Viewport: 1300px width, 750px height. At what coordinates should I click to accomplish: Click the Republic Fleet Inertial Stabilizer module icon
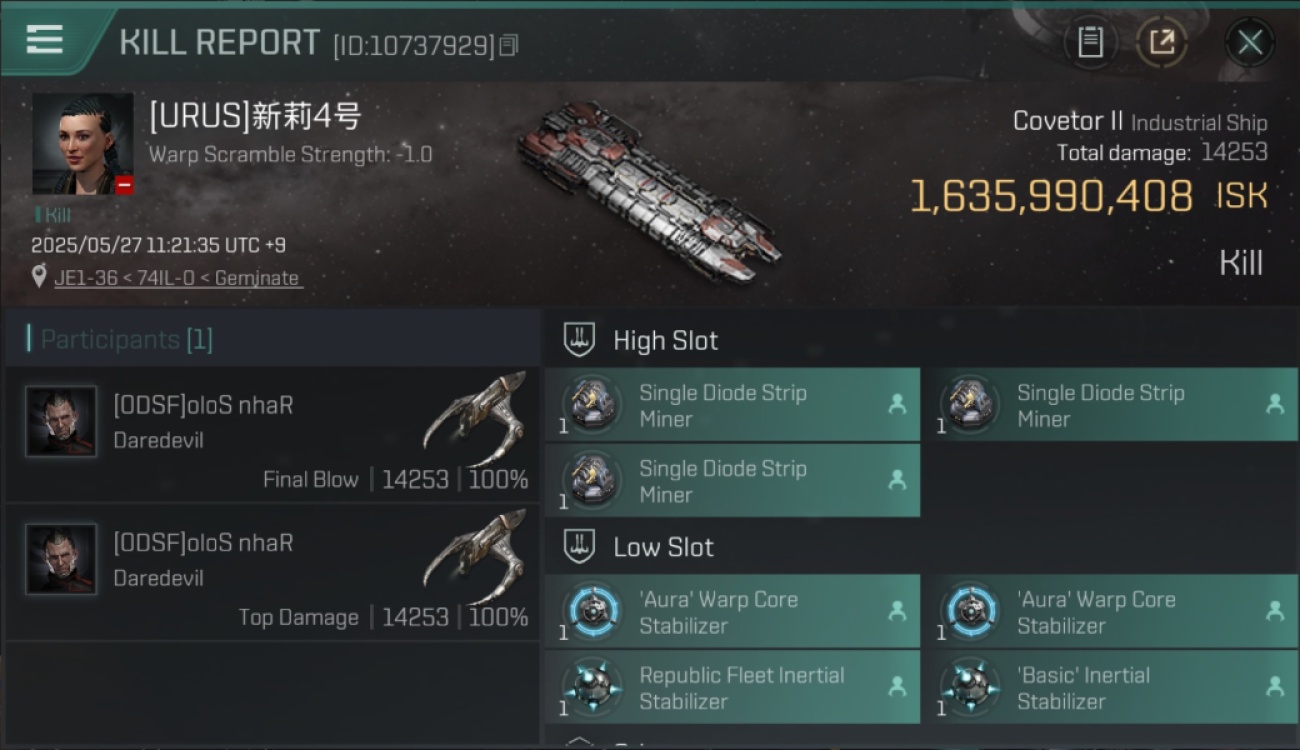[x=590, y=688]
